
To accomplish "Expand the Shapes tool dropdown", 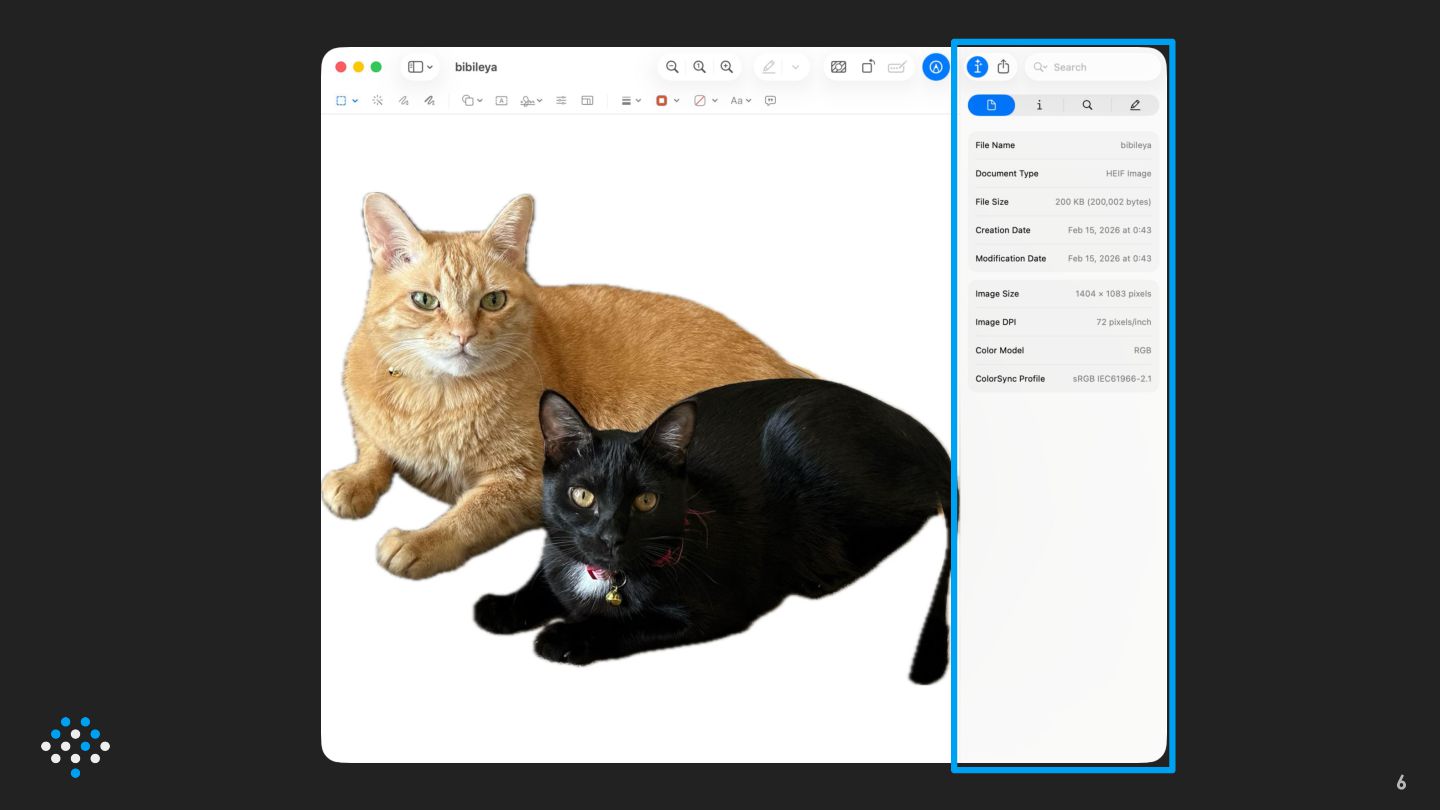I will (x=471, y=101).
